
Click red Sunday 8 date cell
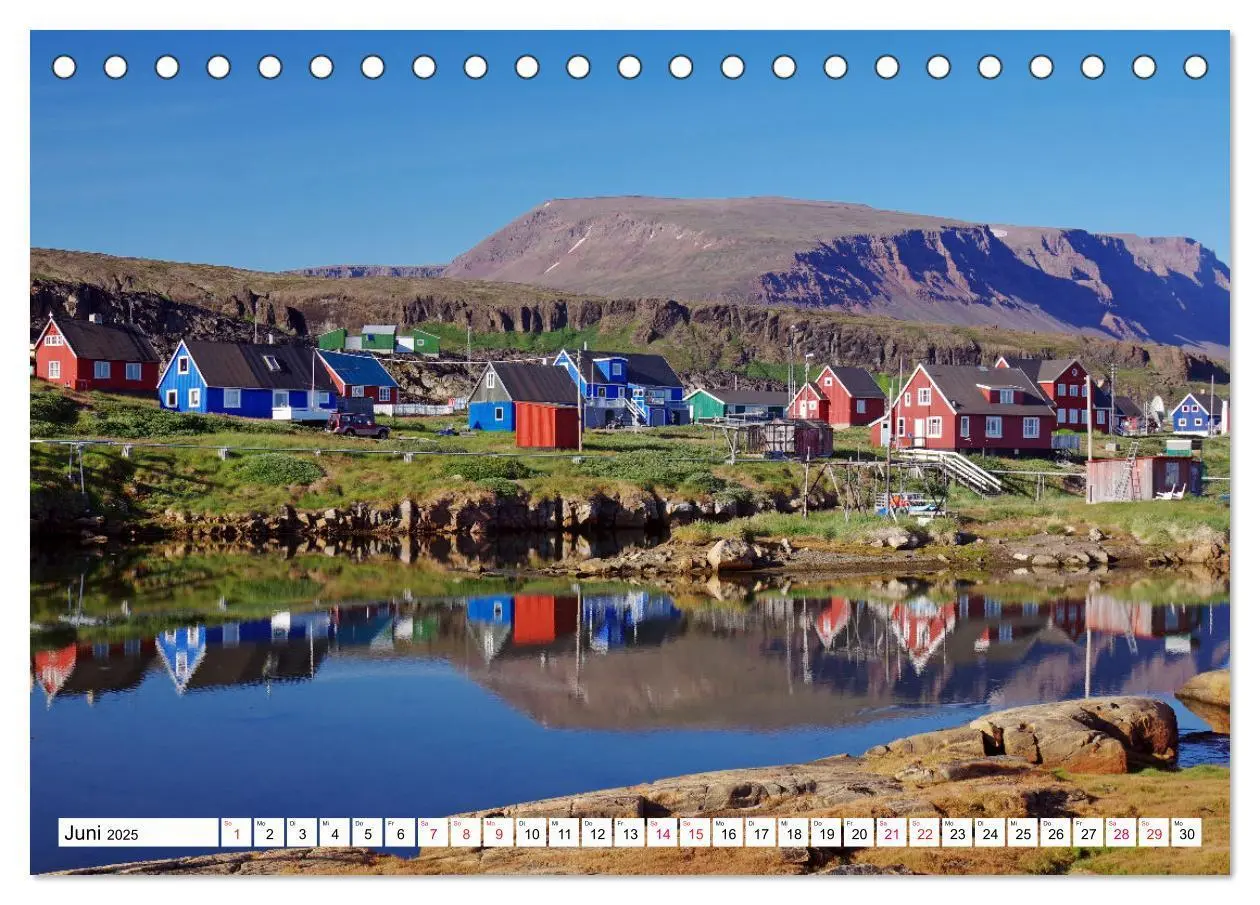click(465, 833)
